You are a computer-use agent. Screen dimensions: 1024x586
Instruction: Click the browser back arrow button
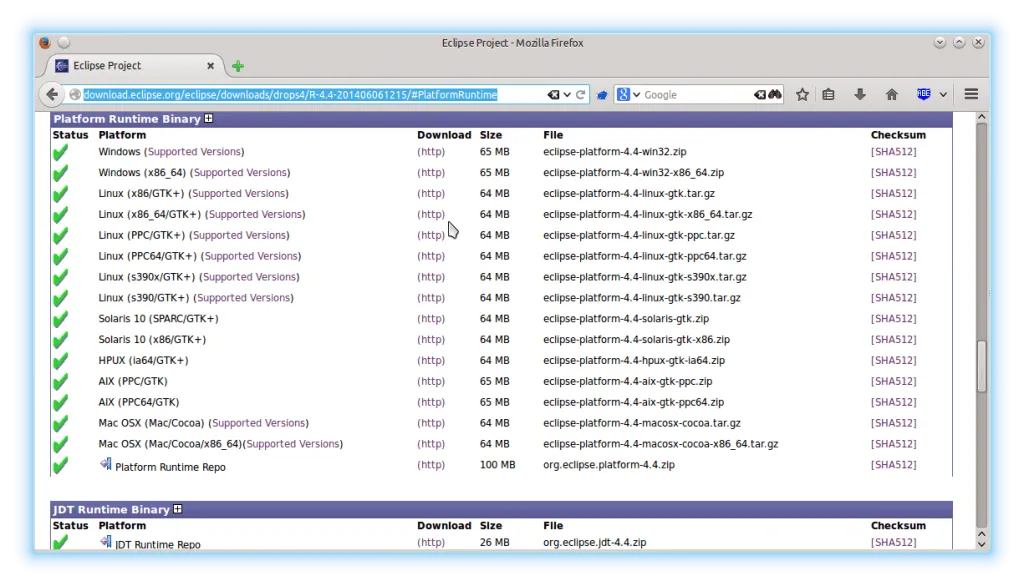click(x=52, y=95)
